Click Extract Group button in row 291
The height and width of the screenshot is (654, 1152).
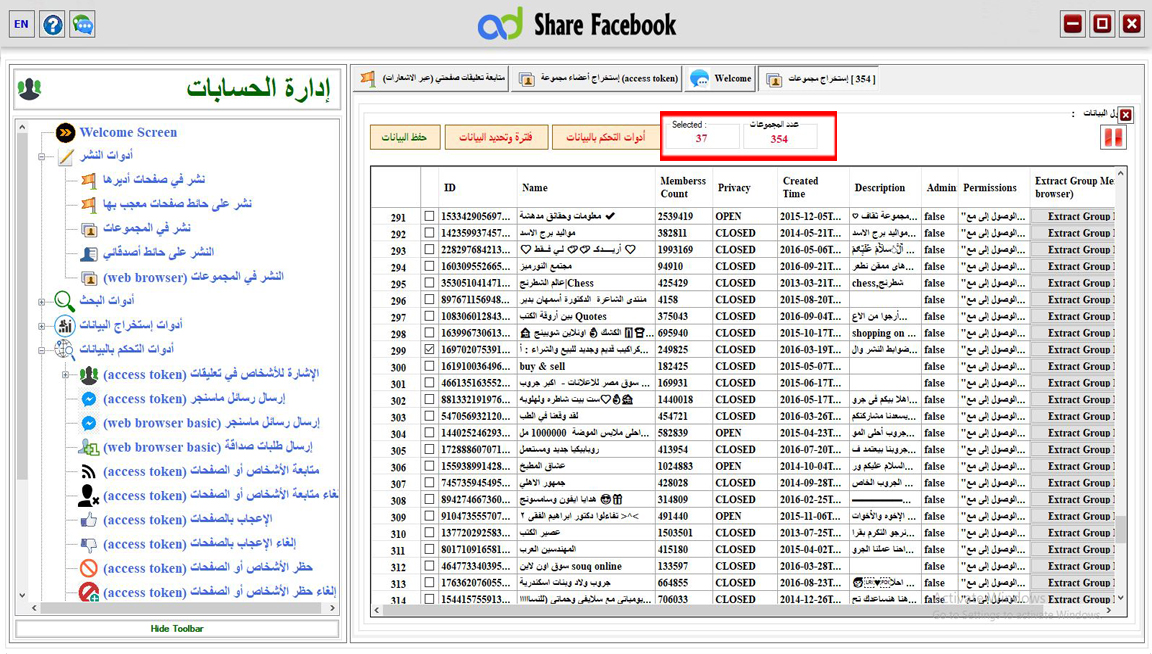(1073, 216)
